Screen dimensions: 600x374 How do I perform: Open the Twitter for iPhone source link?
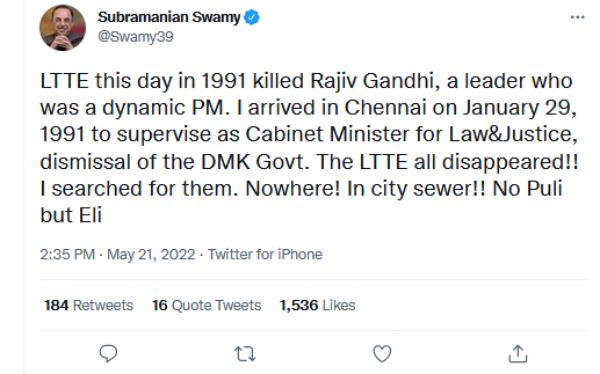click(265, 254)
